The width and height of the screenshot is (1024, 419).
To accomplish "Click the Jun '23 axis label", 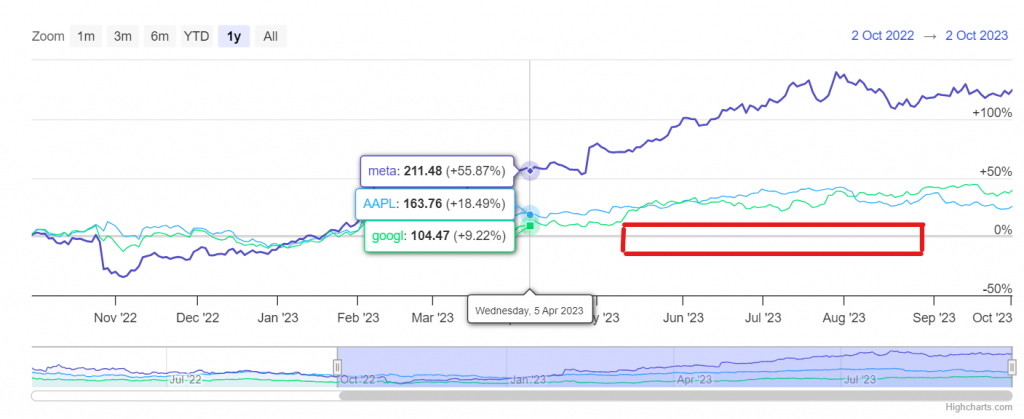I will (683, 318).
